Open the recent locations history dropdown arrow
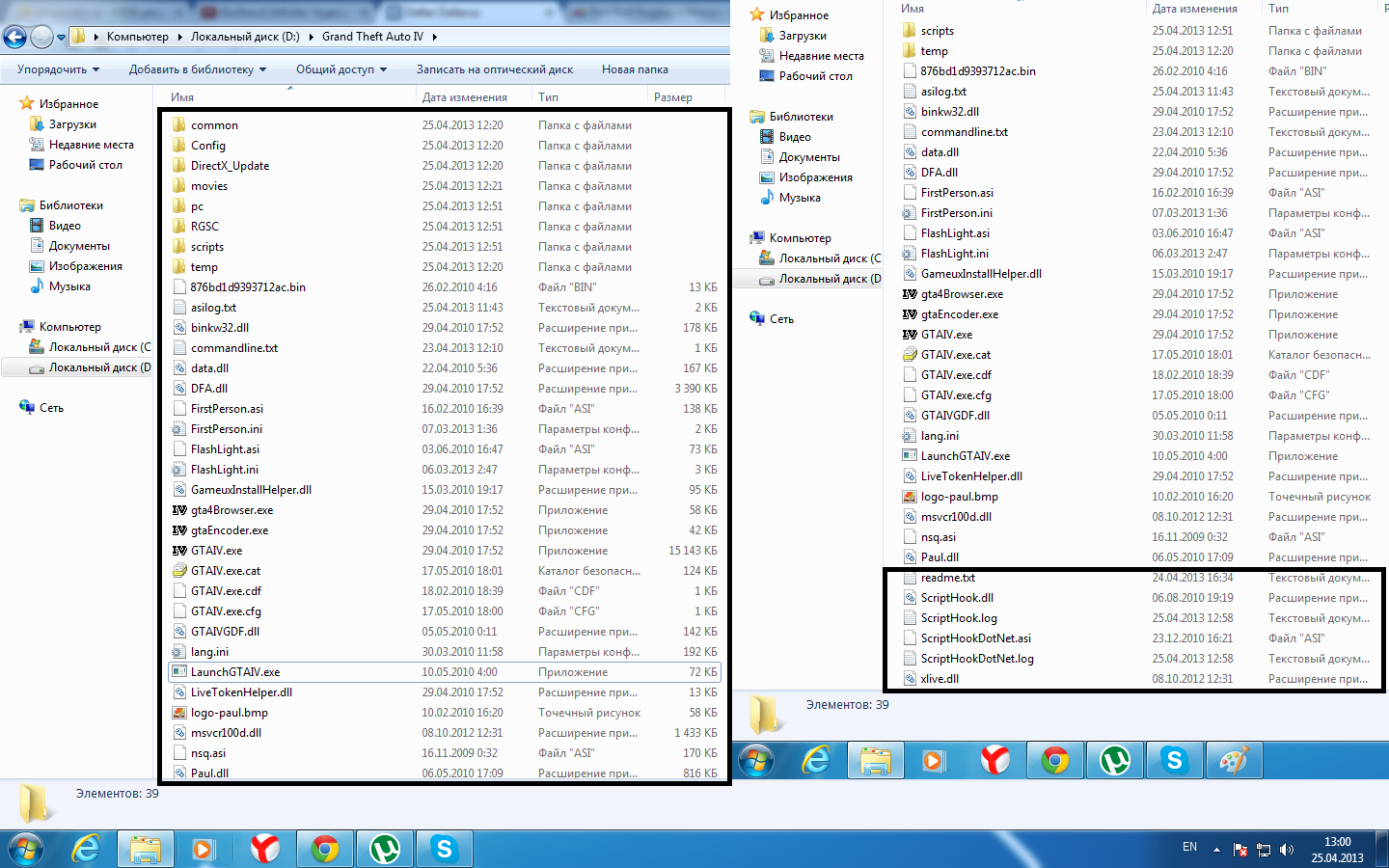Viewport: 1389px width, 868px height. tap(61, 38)
